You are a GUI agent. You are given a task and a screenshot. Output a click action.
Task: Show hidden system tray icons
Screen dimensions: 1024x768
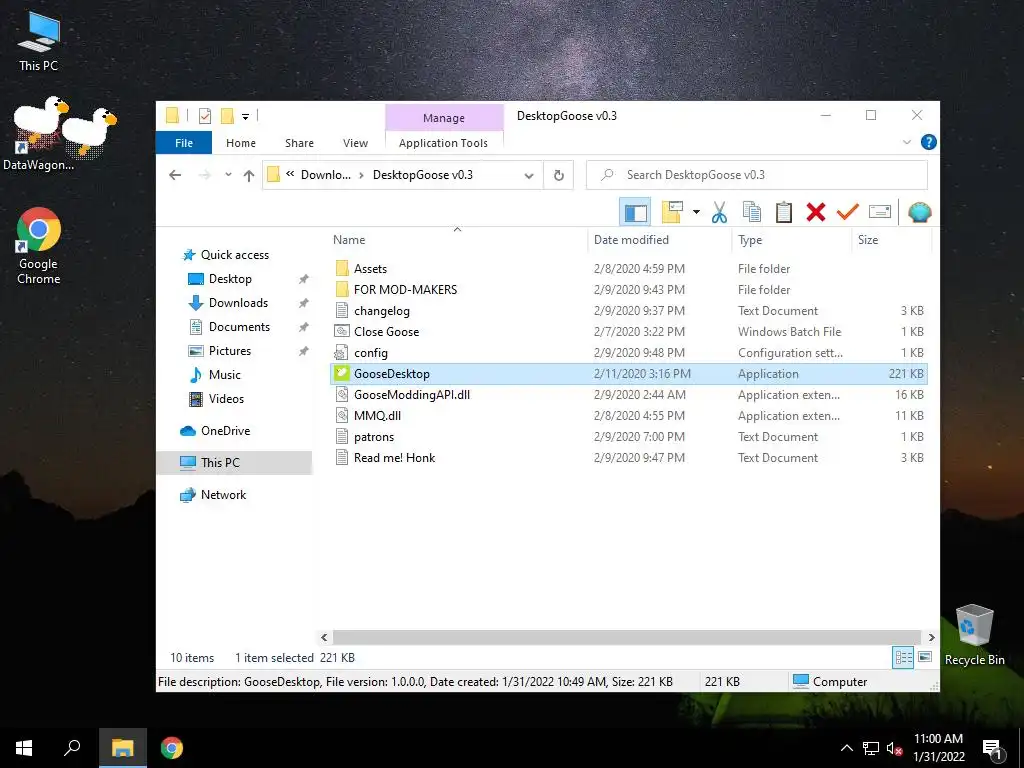click(846, 748)
